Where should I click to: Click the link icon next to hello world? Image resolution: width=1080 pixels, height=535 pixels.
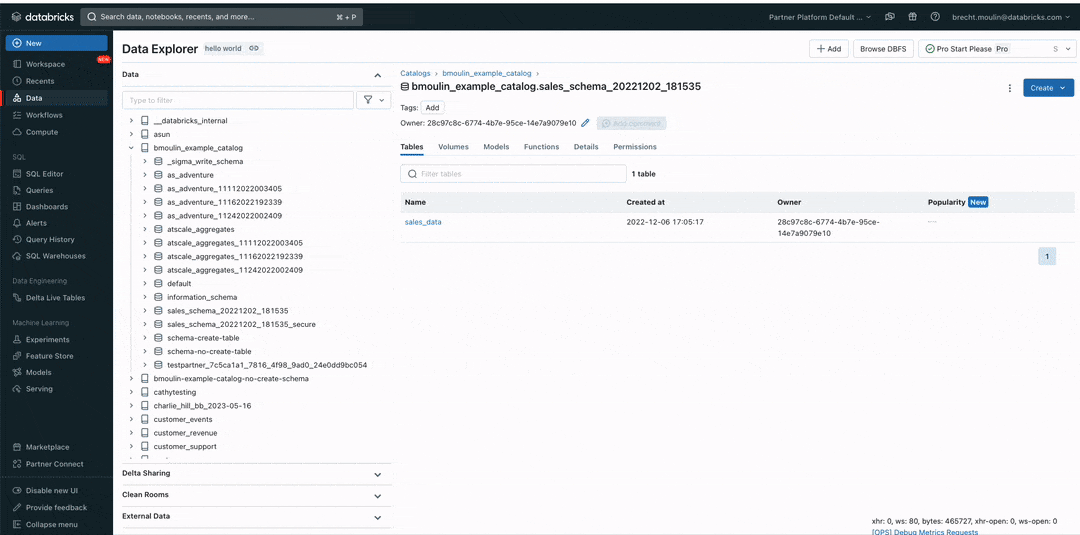coord(254,48)
